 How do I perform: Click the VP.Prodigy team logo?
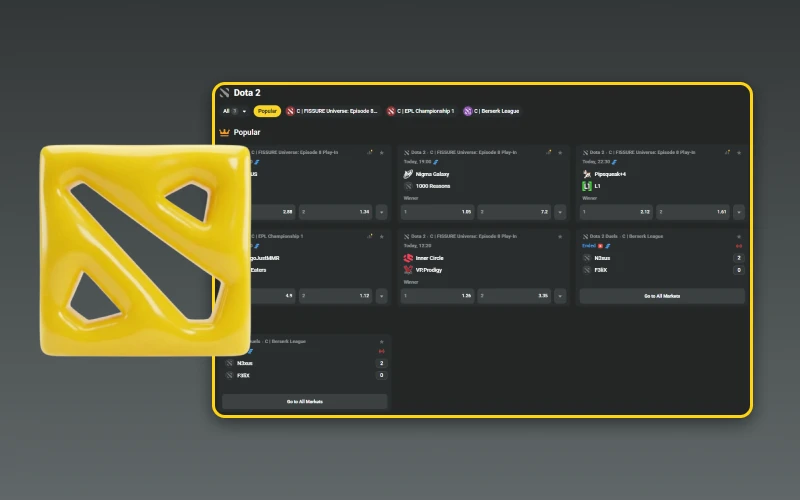(x=408, y=270)
